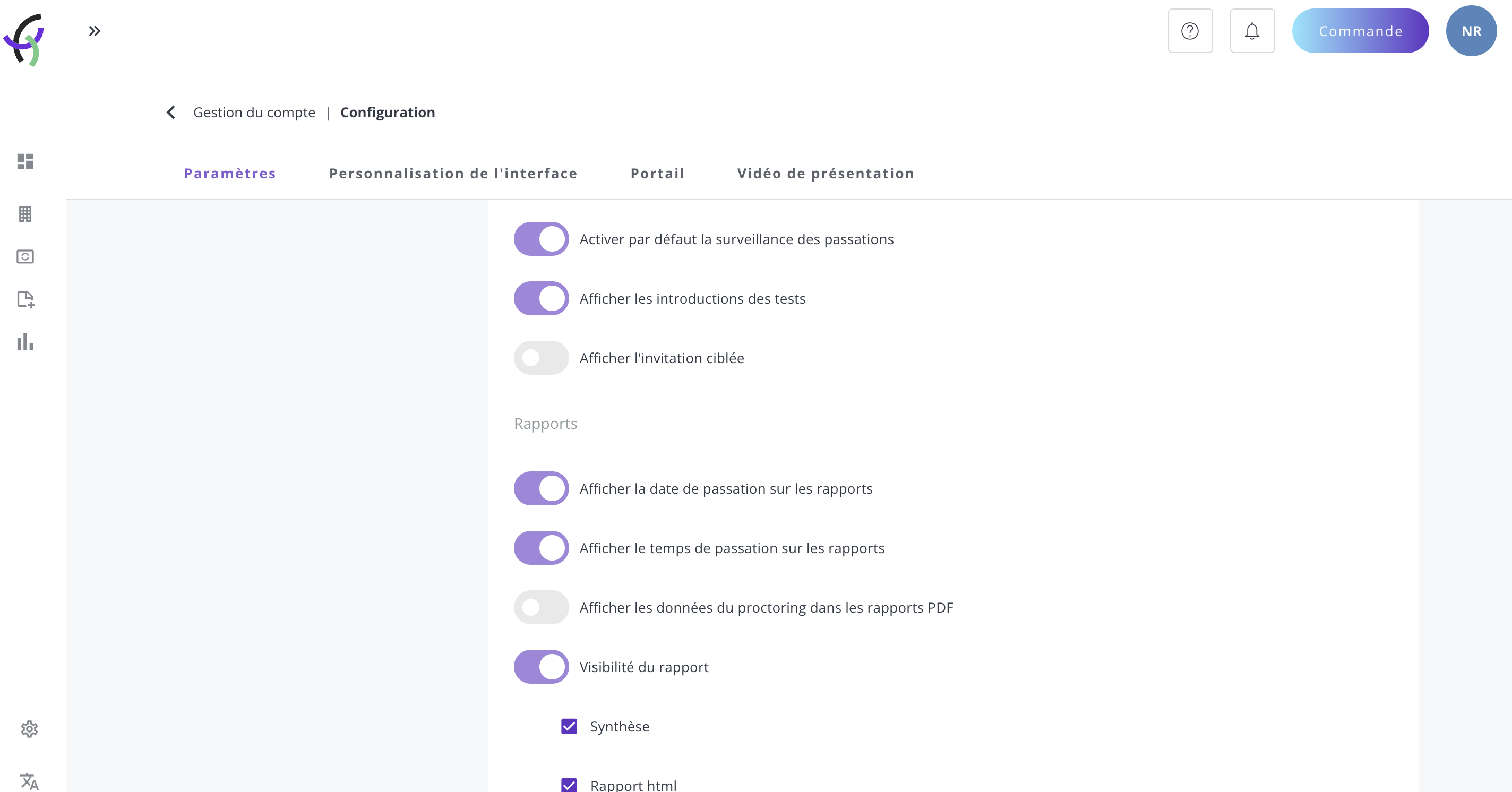The image size is (1512, 792).
Task: Toggle Visibilité du rapport switch
Action: 541,667
